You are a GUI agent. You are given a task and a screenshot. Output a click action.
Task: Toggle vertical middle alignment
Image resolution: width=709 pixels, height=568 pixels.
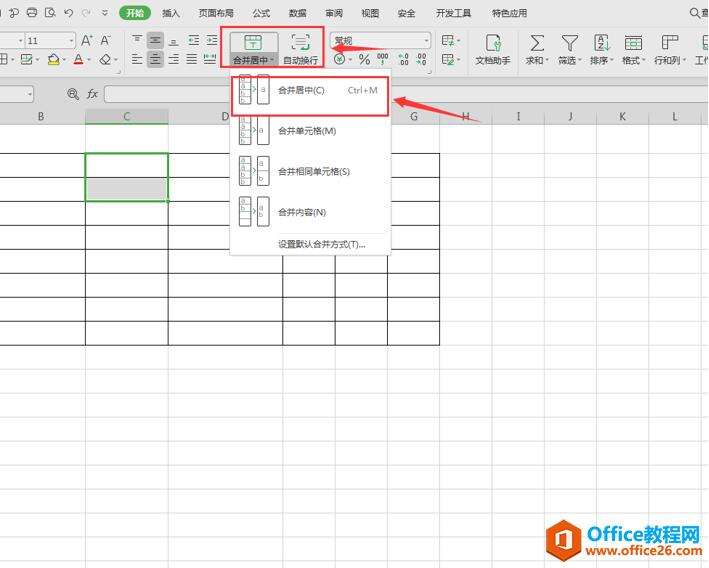coord(155,40)
